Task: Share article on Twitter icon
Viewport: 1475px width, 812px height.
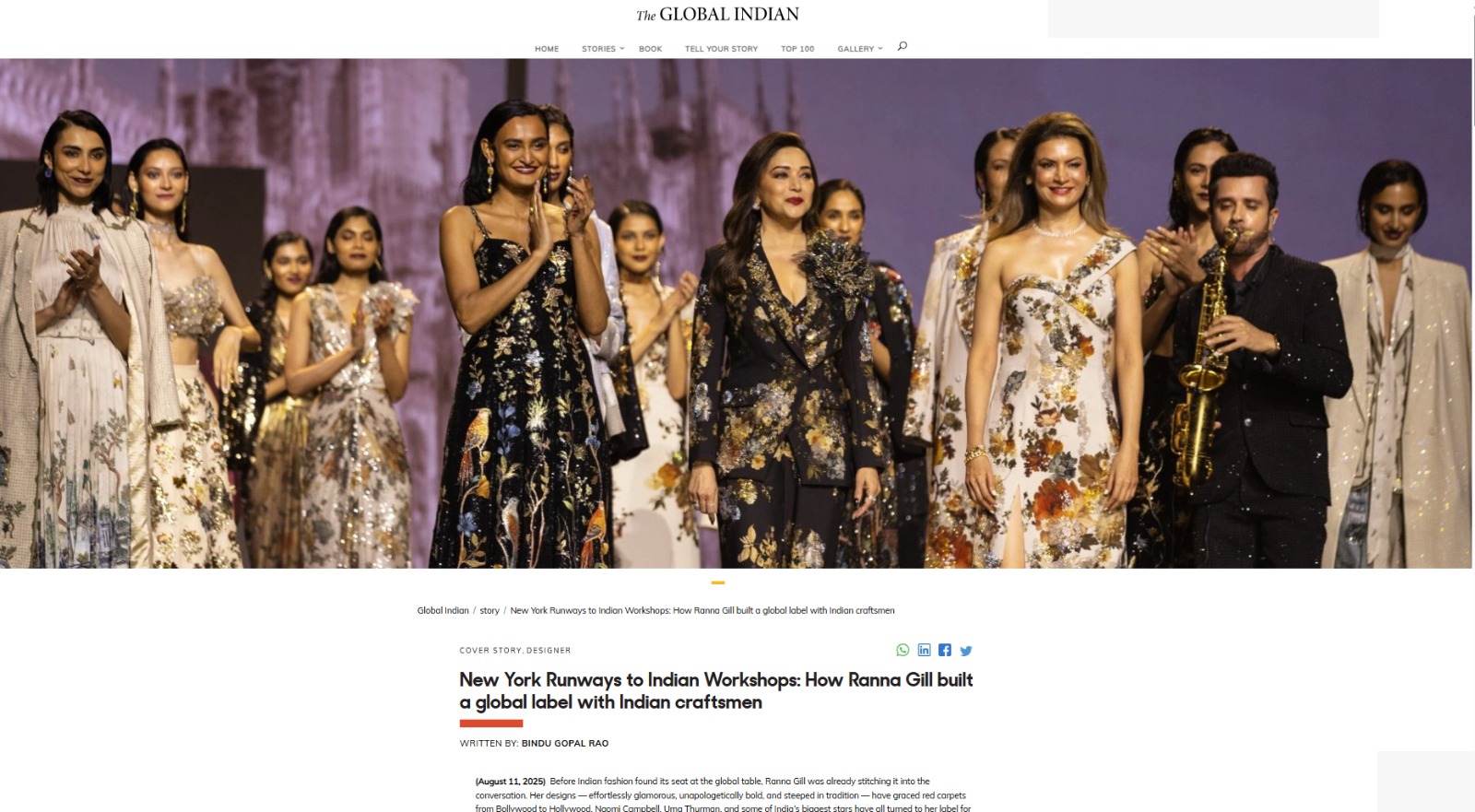Action: pos(966,651)
